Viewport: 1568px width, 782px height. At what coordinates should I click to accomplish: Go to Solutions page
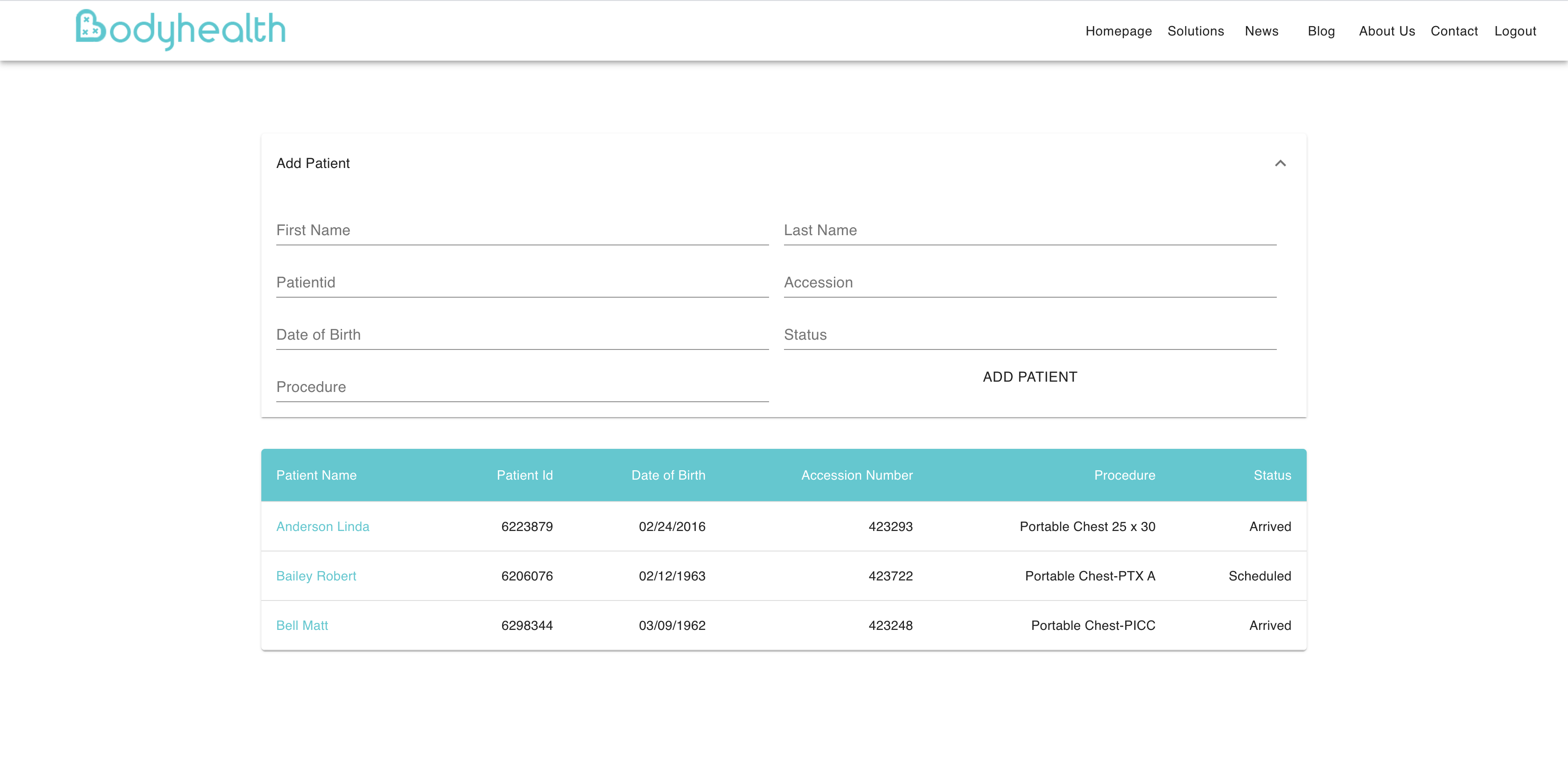(1195, 31)
